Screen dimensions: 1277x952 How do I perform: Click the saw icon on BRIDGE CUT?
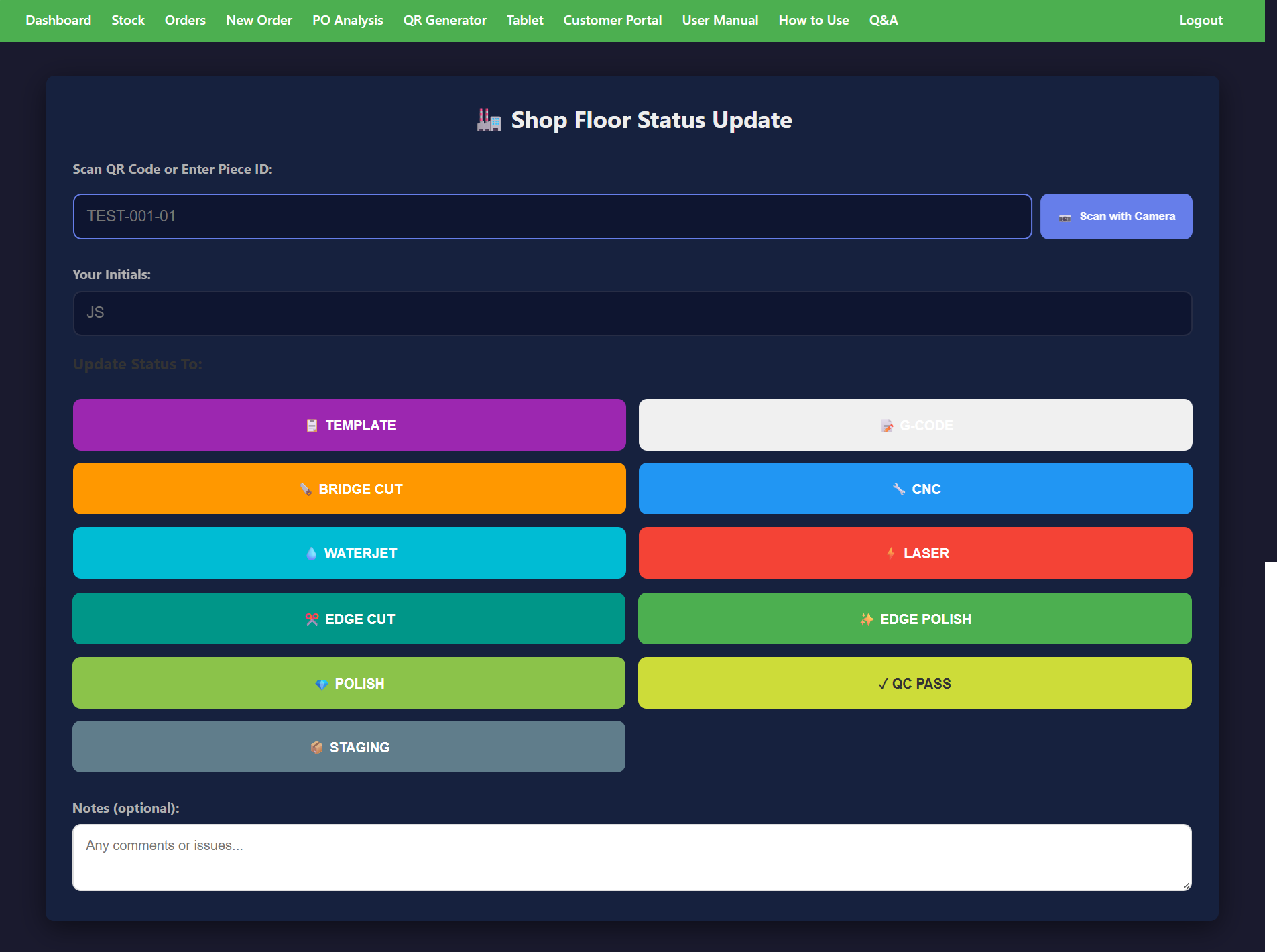(x=306, y=489)
